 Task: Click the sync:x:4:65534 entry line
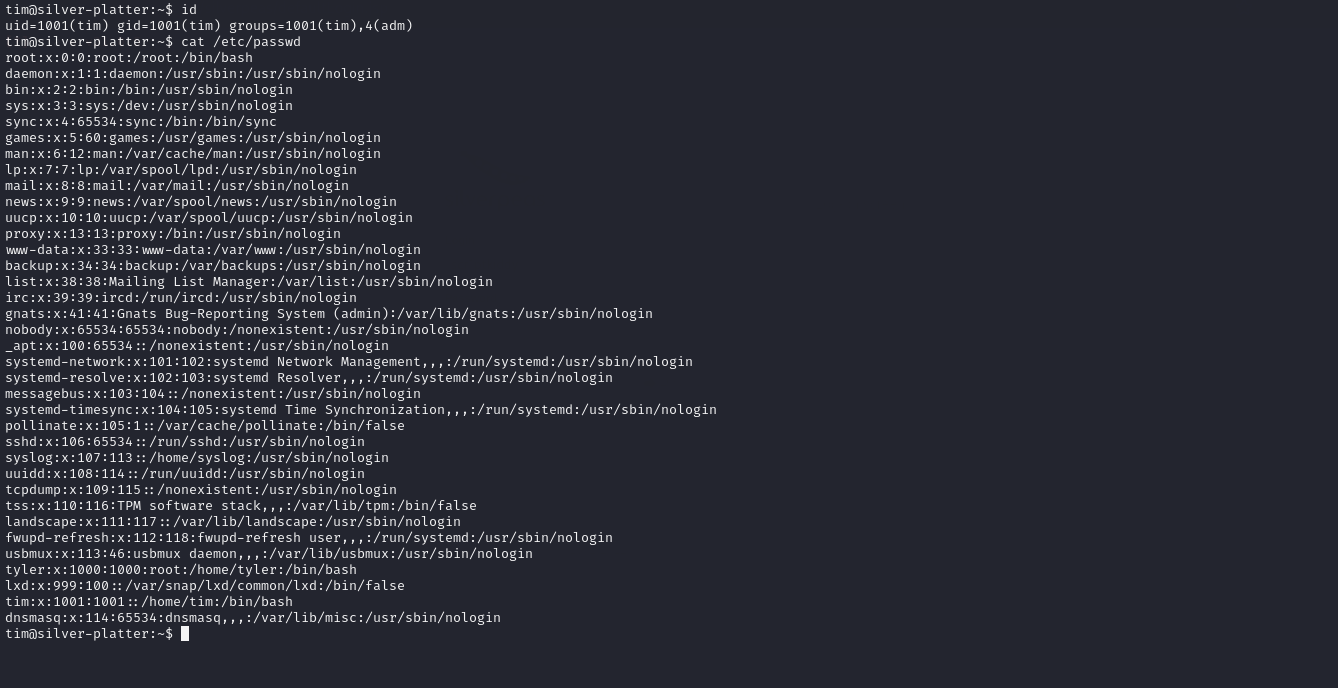[x=141, y=121]
